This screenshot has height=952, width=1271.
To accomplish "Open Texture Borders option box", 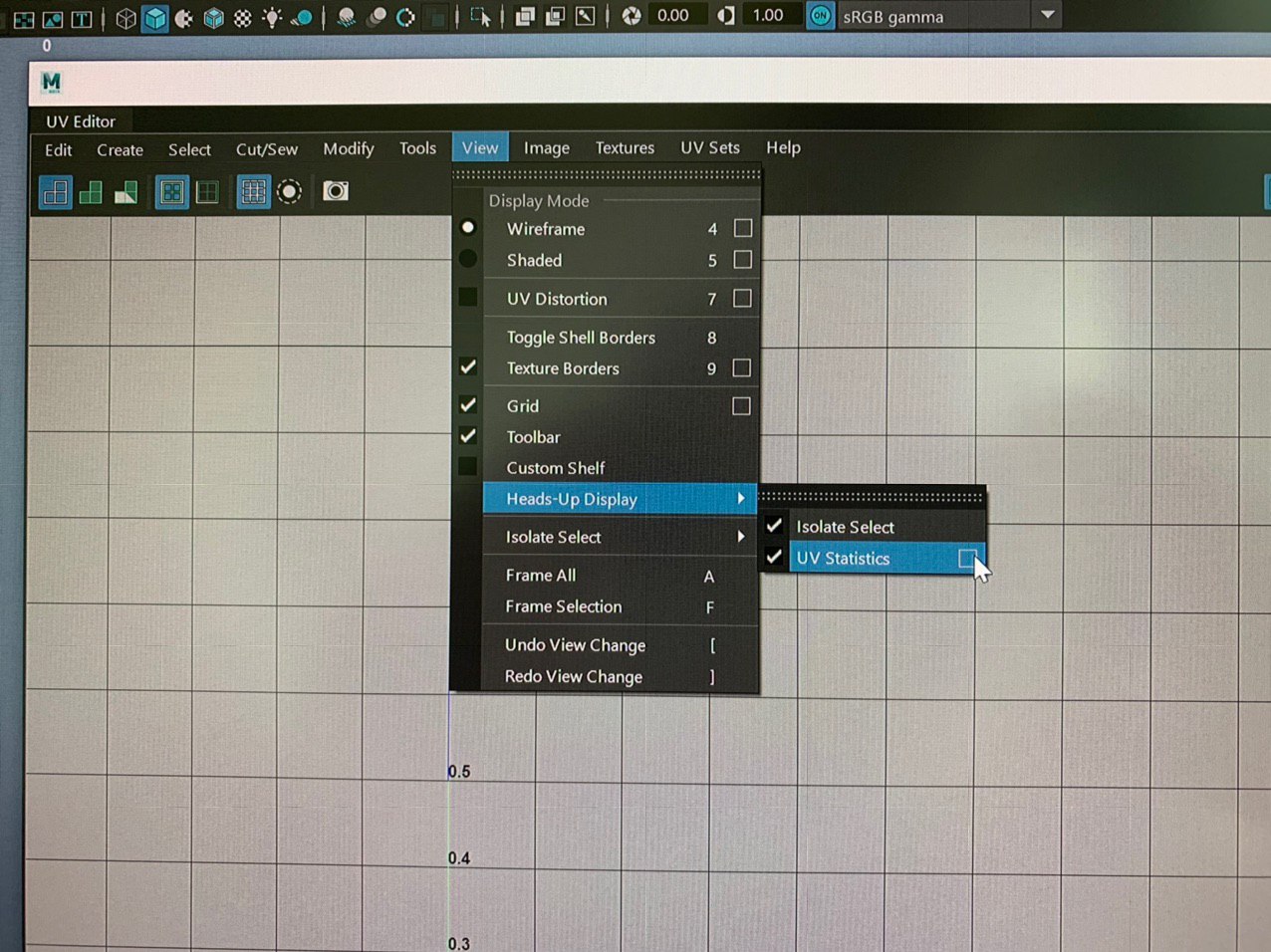I will (741, 368).
